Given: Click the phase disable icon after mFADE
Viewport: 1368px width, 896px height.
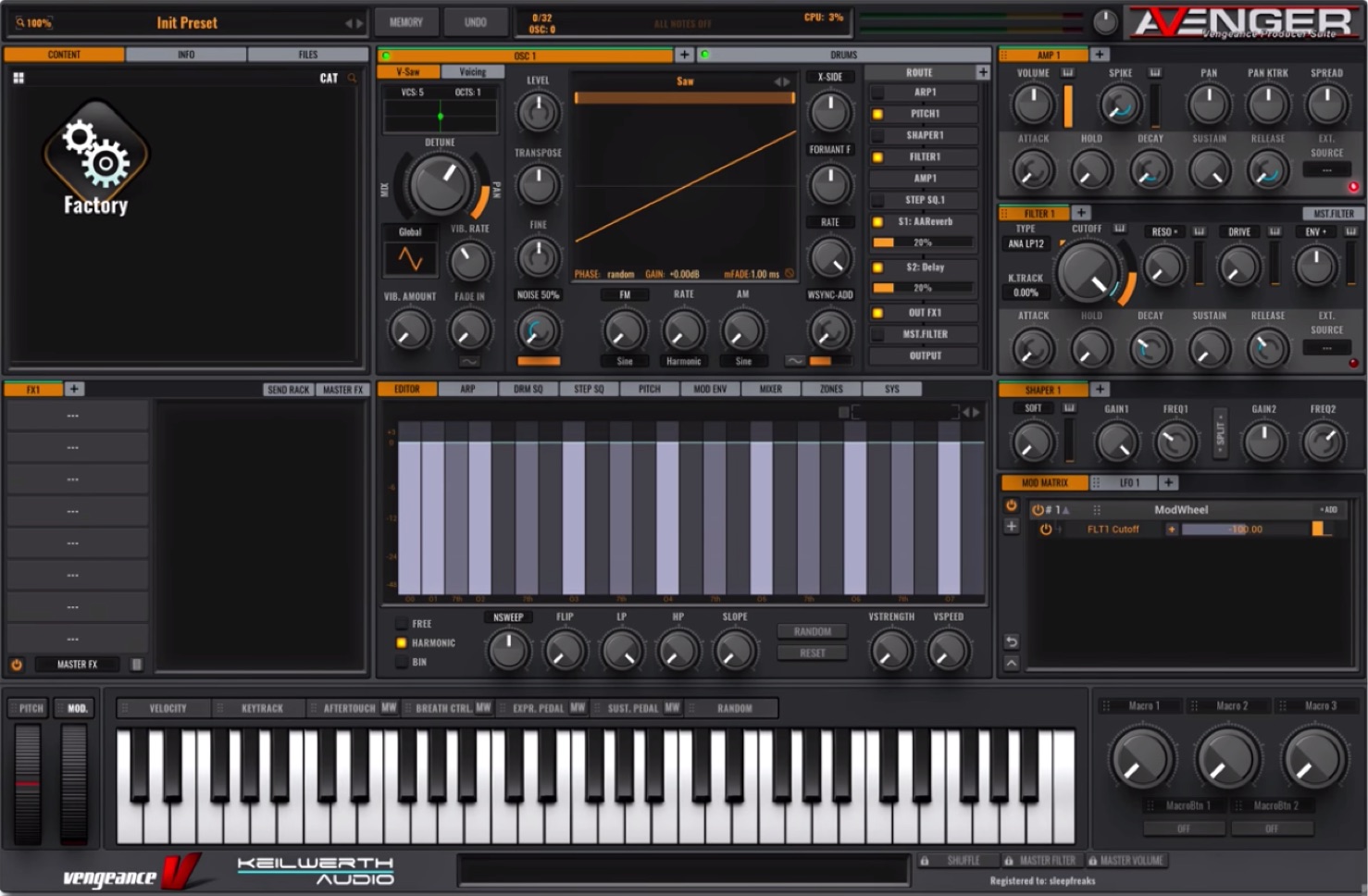Looking at the screenshot, I should pyautogui.click(x=790, y=274).
